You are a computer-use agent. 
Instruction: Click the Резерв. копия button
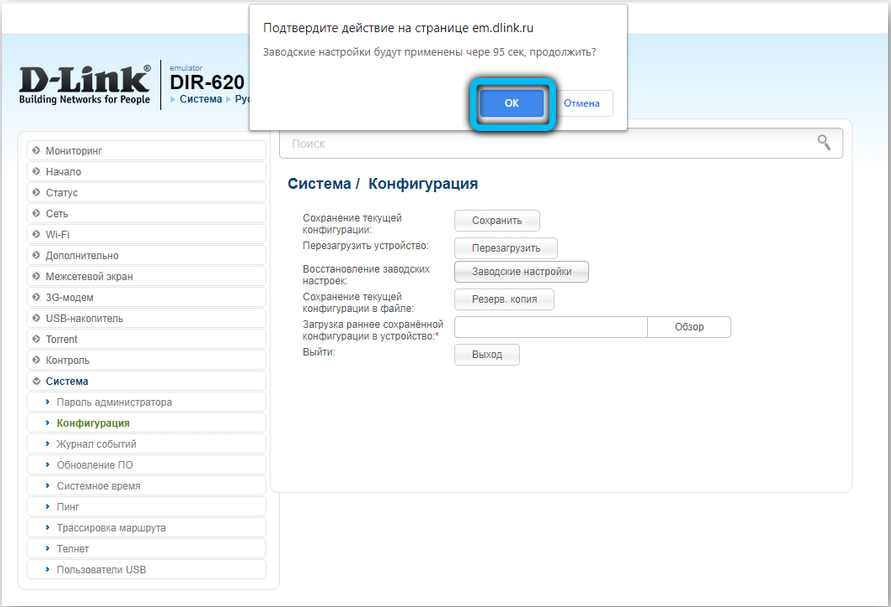[504, 299]
